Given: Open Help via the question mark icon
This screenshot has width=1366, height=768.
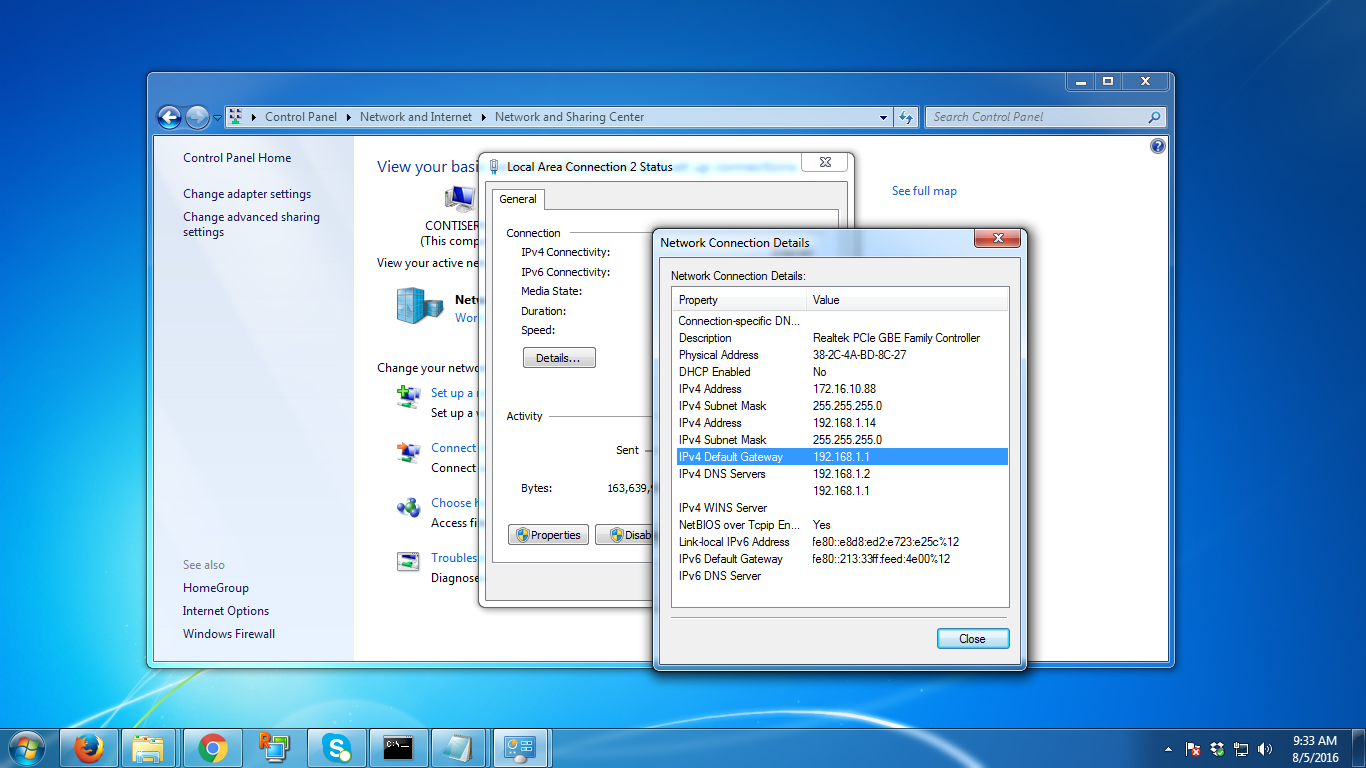Looking at the screenshot, I should pyautogui.click(x=1157, y=145).
